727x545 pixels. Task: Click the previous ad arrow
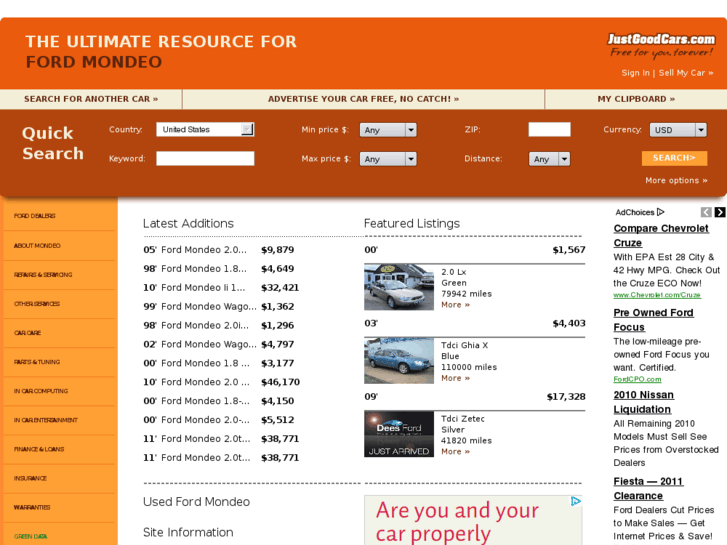coord(706,212)
